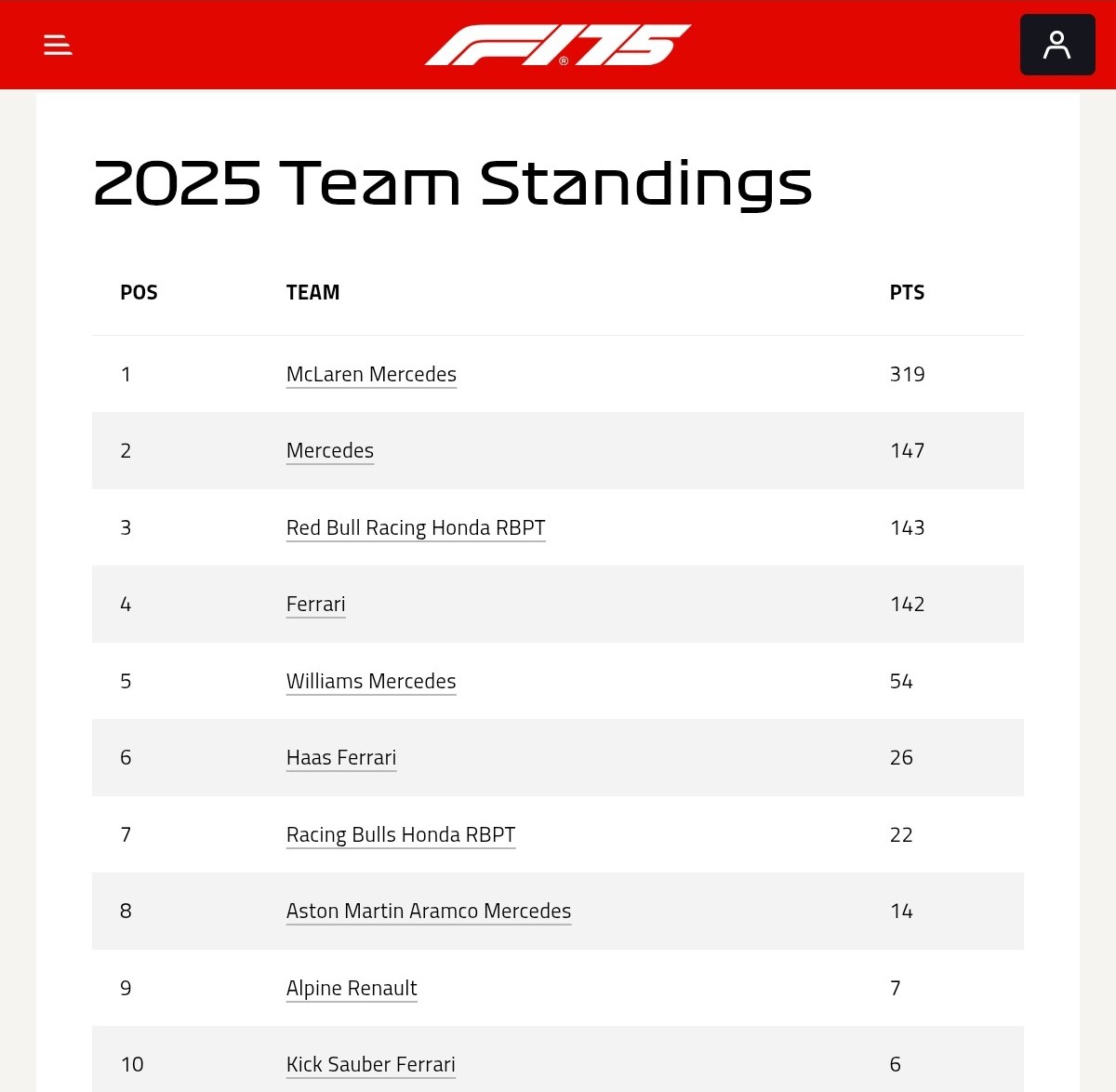View the Haas Ferrari team
This screenshot has height=1092, width=1116.
pos(341,757)
